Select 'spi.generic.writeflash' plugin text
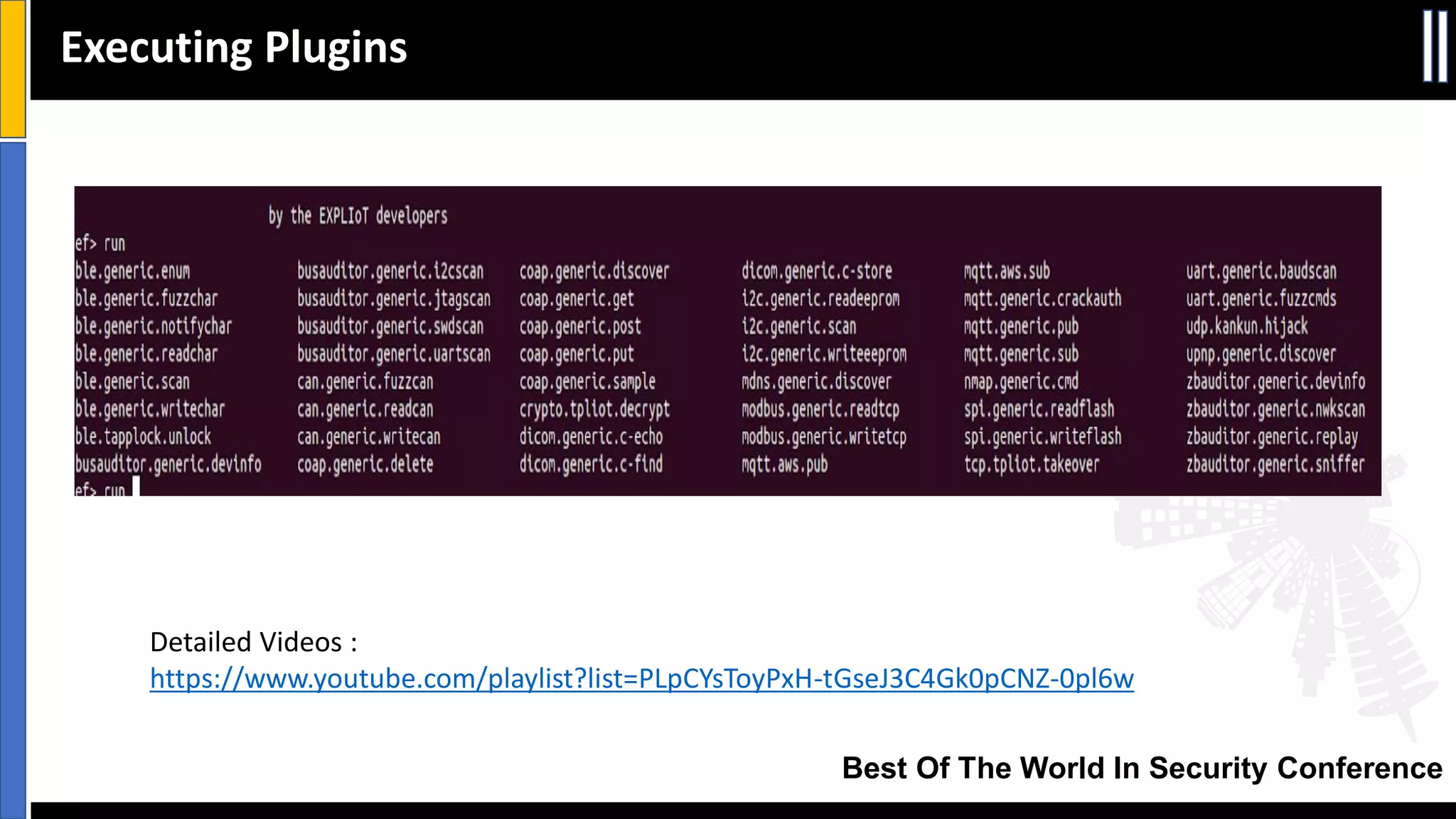This screenshot has height=819, width=1456. tap(1042, 437)
